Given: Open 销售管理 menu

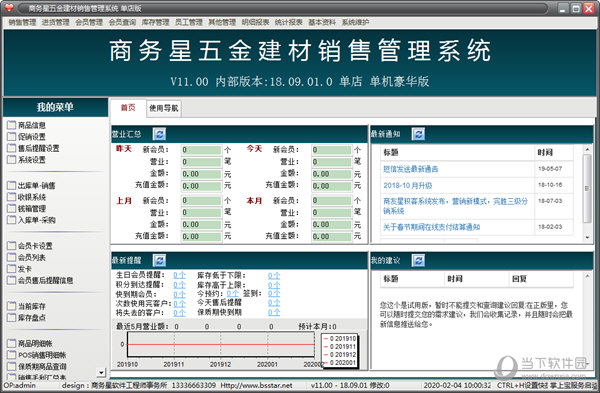Looking at the screenshot, I should point(22,22).
